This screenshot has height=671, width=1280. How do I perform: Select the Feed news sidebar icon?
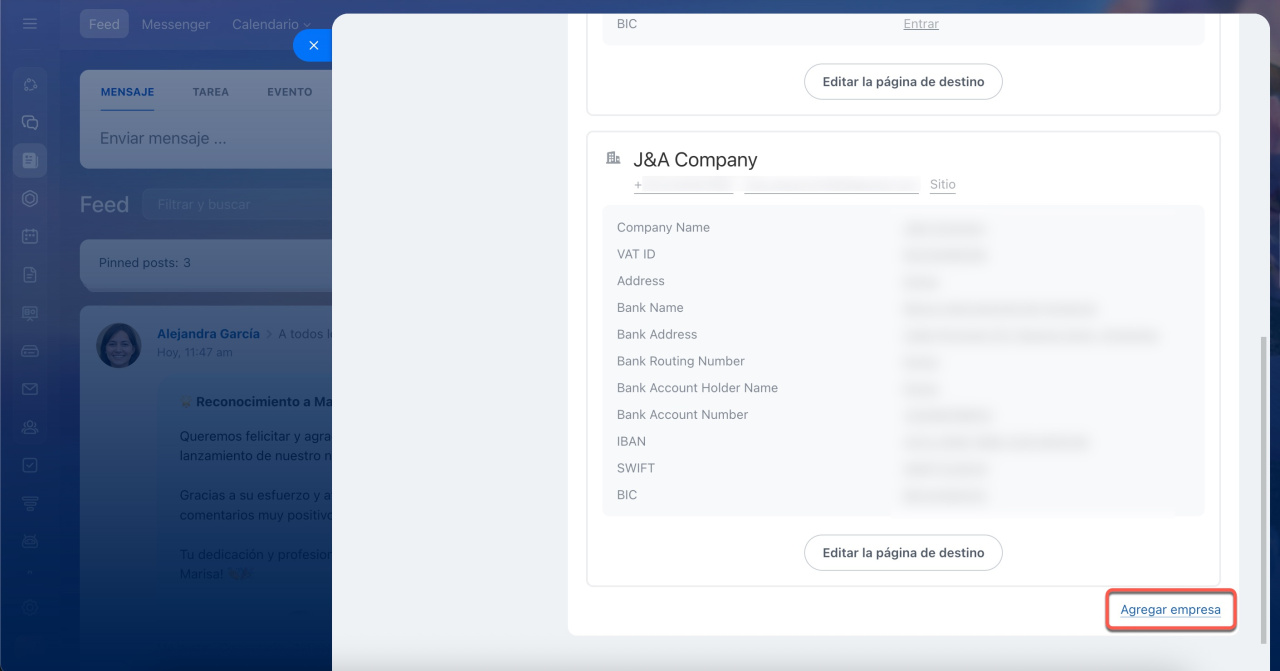(x=30, y=160)
